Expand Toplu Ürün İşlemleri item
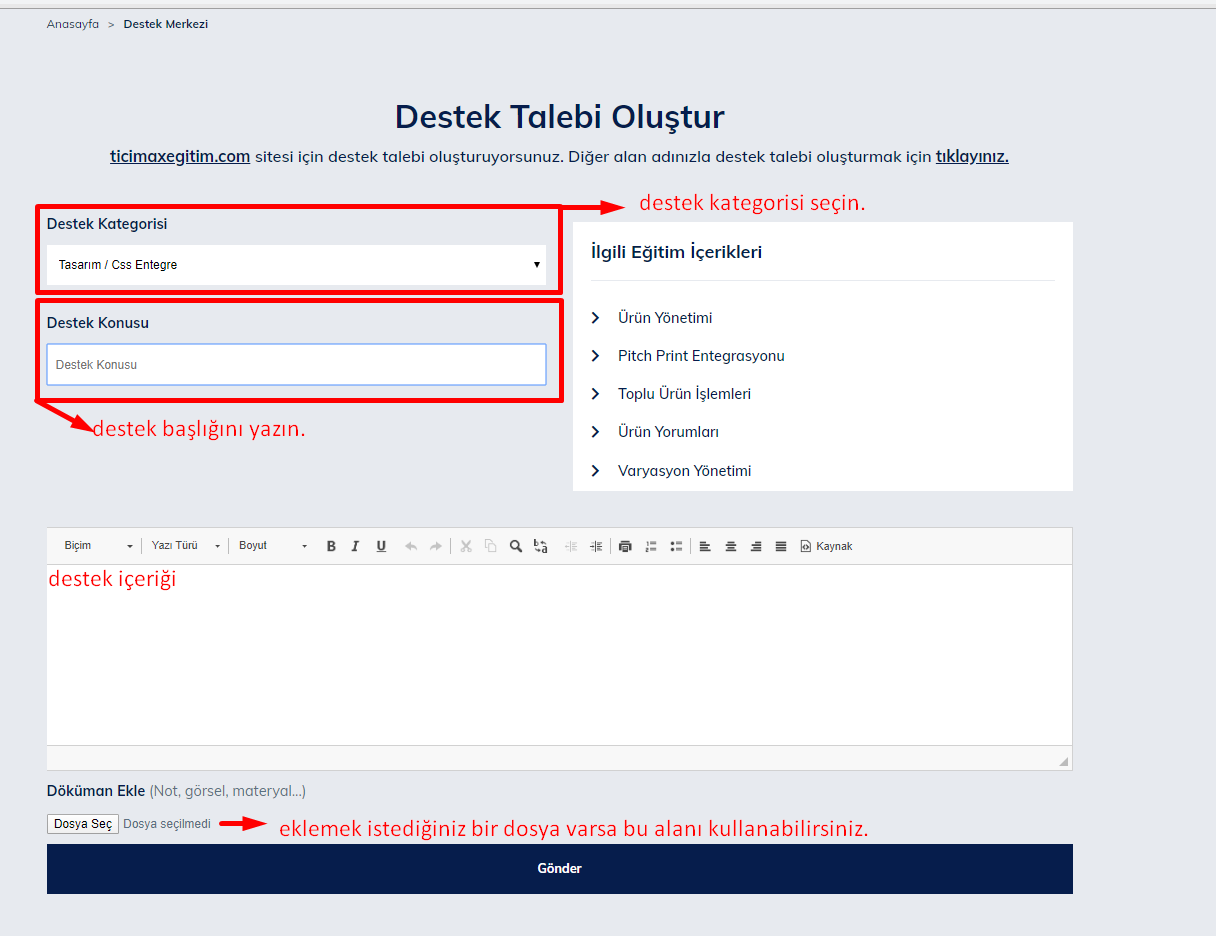The image size is (1216, 936). coord(671,394)
